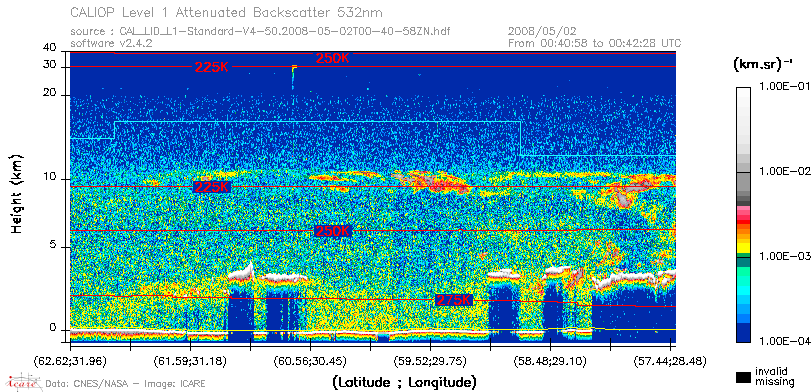Click the x-axis label '(59.52;29.75)'
Viewport: 811px width, 392px height.
431,360
